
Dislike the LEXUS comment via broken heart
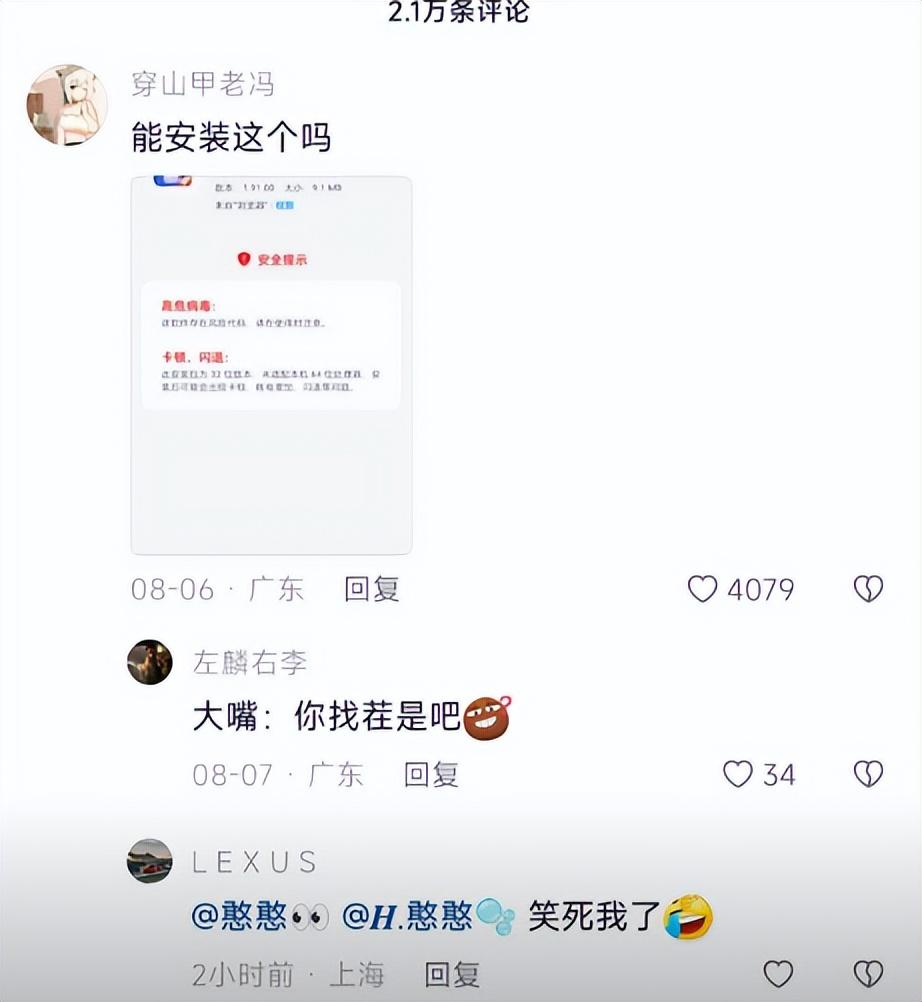coord(868,974)
